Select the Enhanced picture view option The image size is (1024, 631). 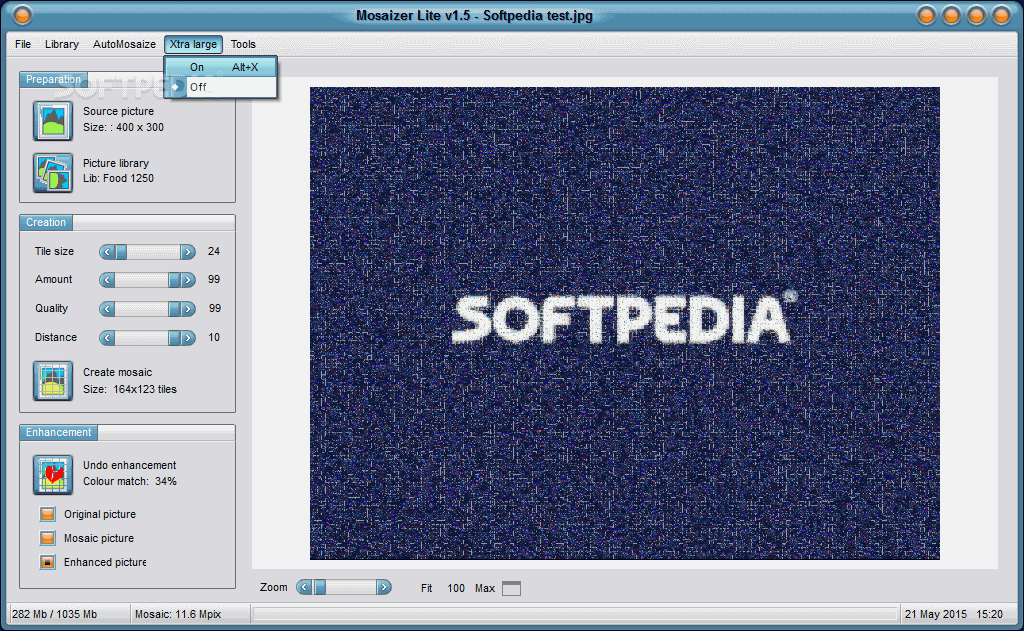[x=48, y=562]
